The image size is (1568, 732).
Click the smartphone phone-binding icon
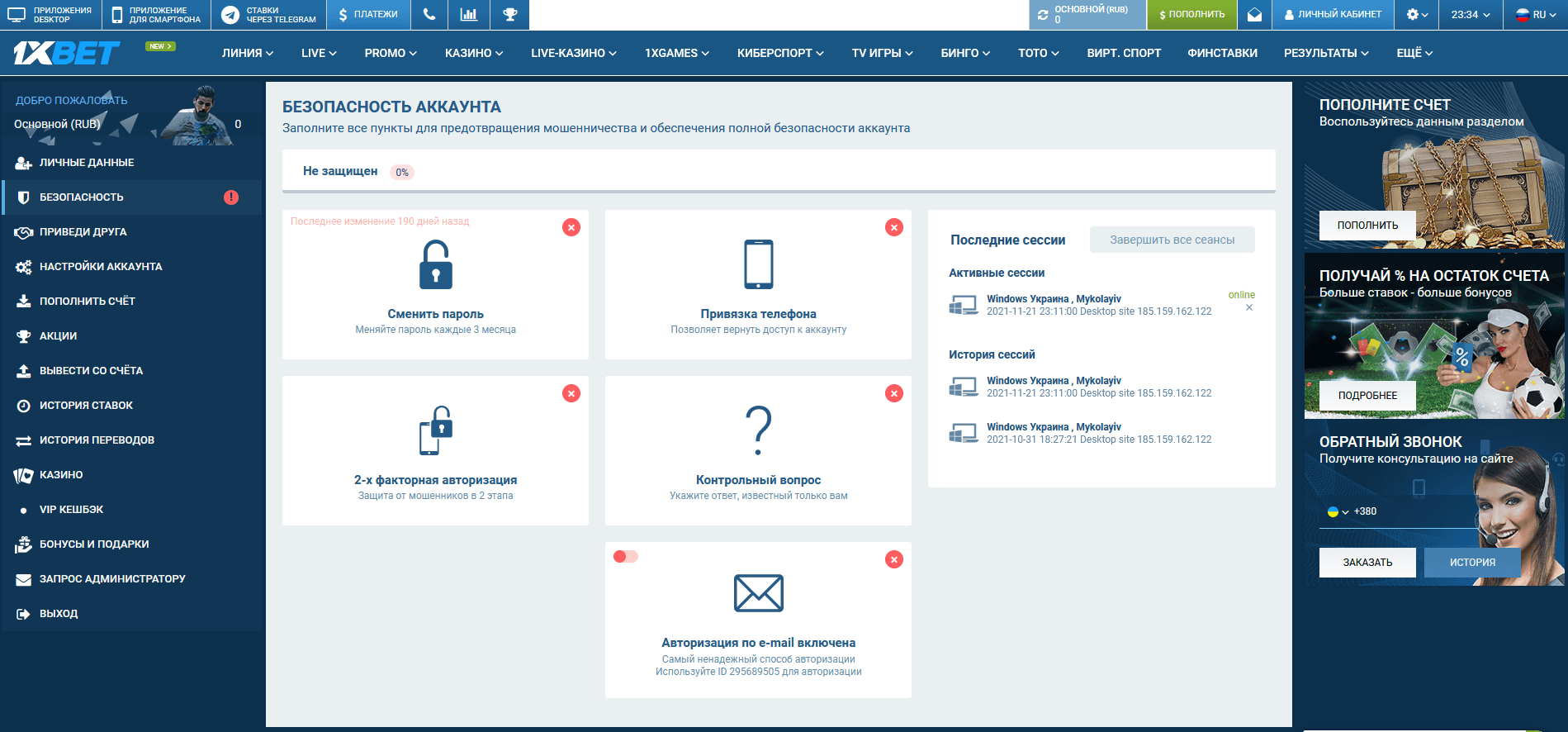758,265
